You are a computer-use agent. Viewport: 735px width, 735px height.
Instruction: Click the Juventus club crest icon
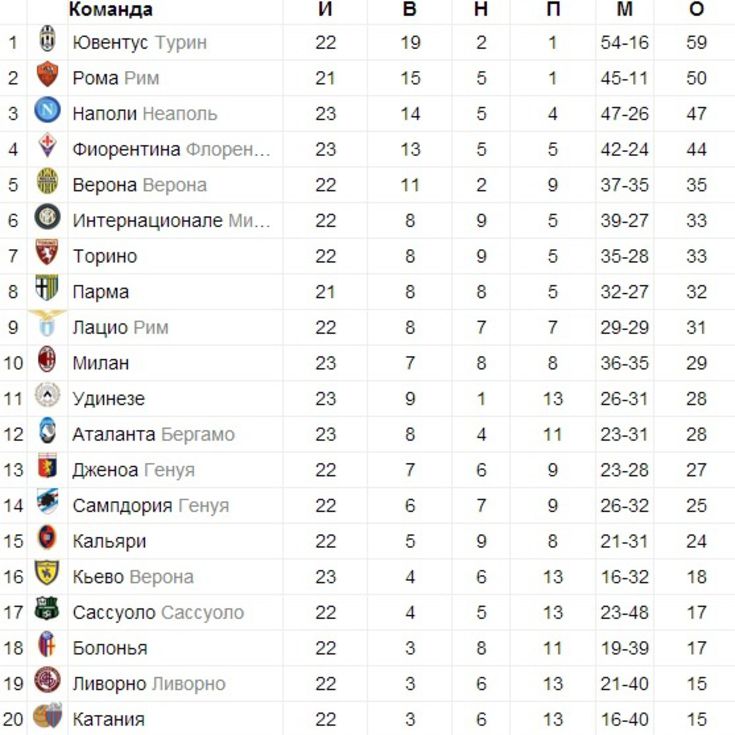coord(47,41)
